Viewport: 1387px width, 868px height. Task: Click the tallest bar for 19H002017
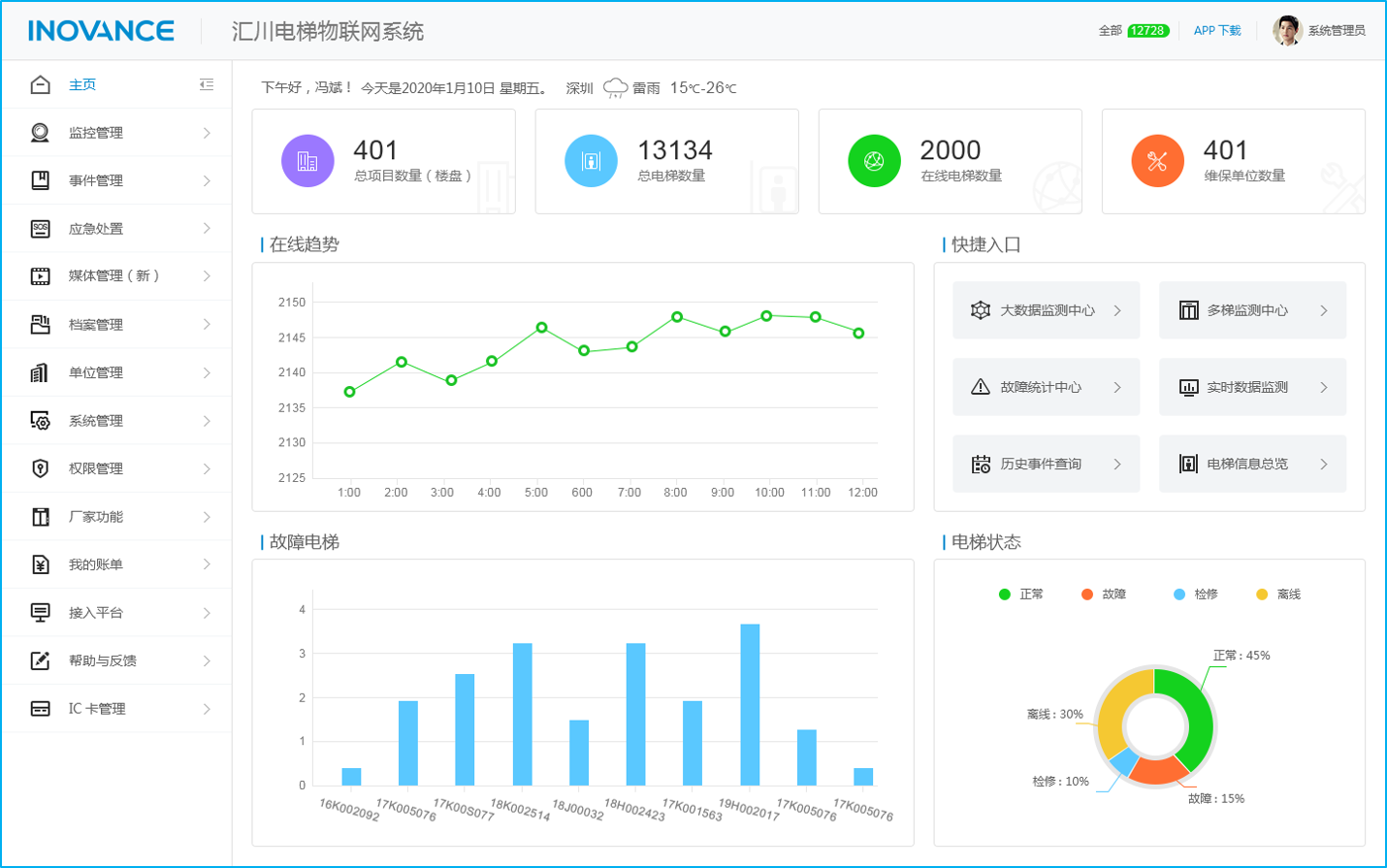coord(750,704)
